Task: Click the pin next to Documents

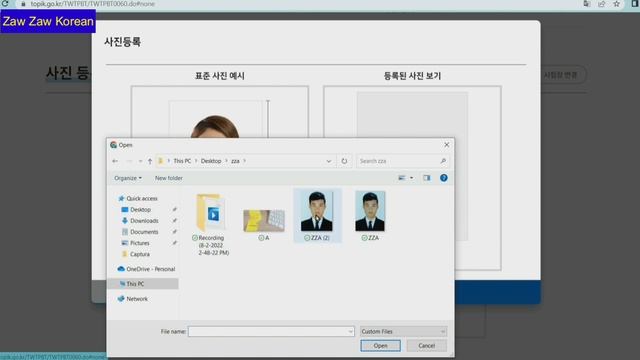Action: click(174, 231)
